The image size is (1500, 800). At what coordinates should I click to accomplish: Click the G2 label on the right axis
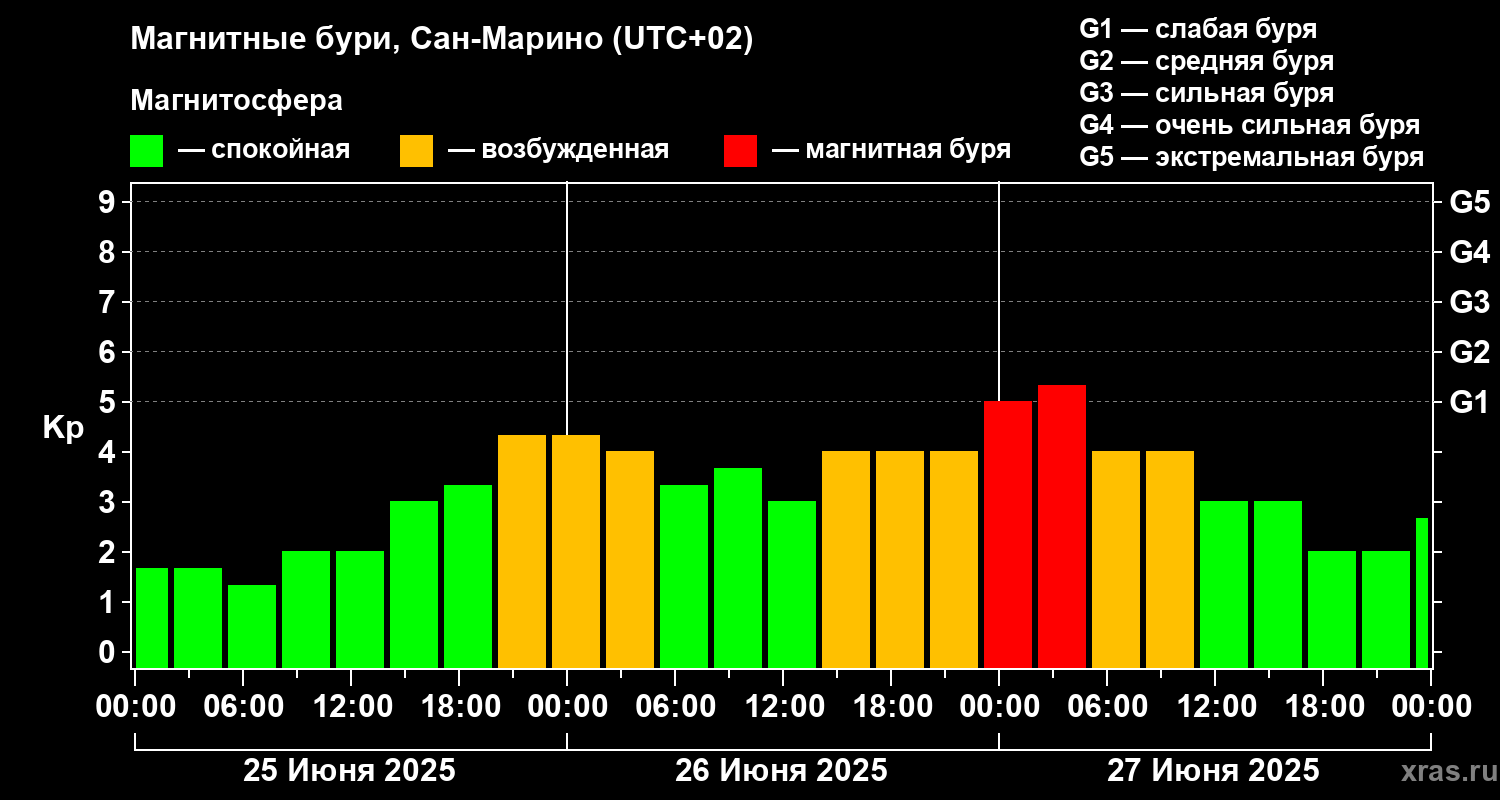click(x=1469, y=352)
